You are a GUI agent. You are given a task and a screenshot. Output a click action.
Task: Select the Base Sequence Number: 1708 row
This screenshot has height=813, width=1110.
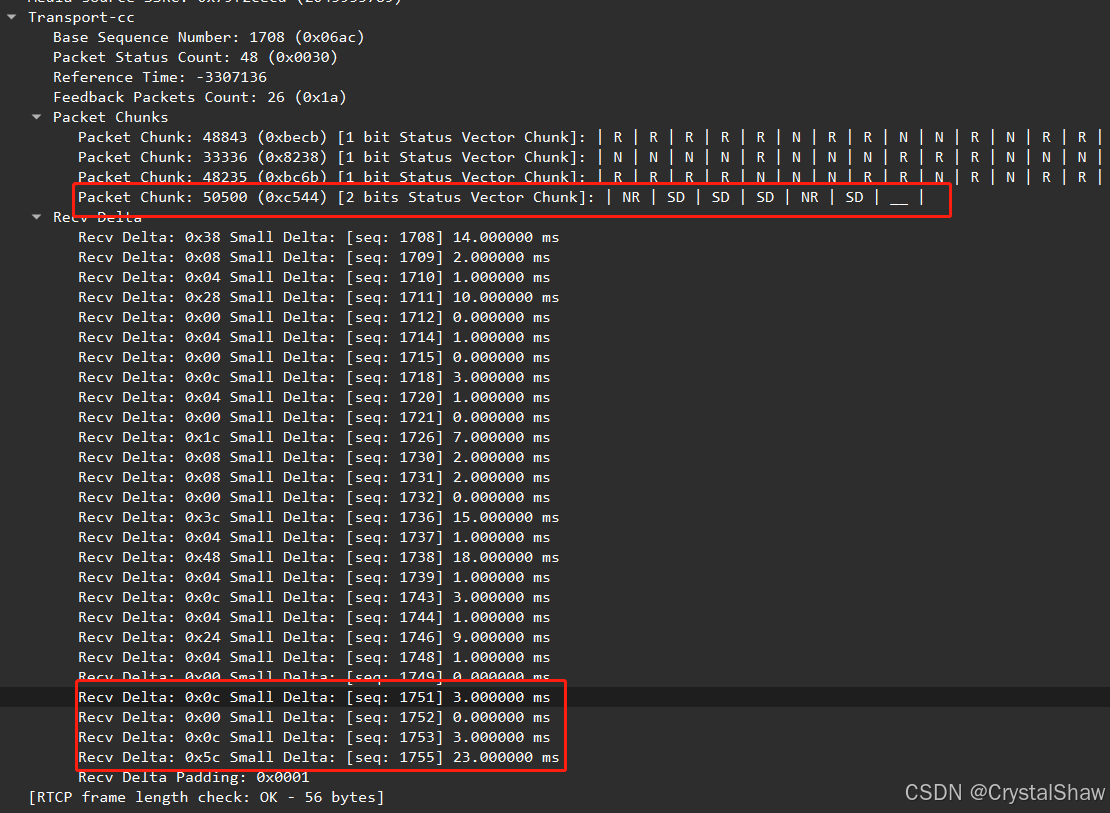[x=208, y=37]
